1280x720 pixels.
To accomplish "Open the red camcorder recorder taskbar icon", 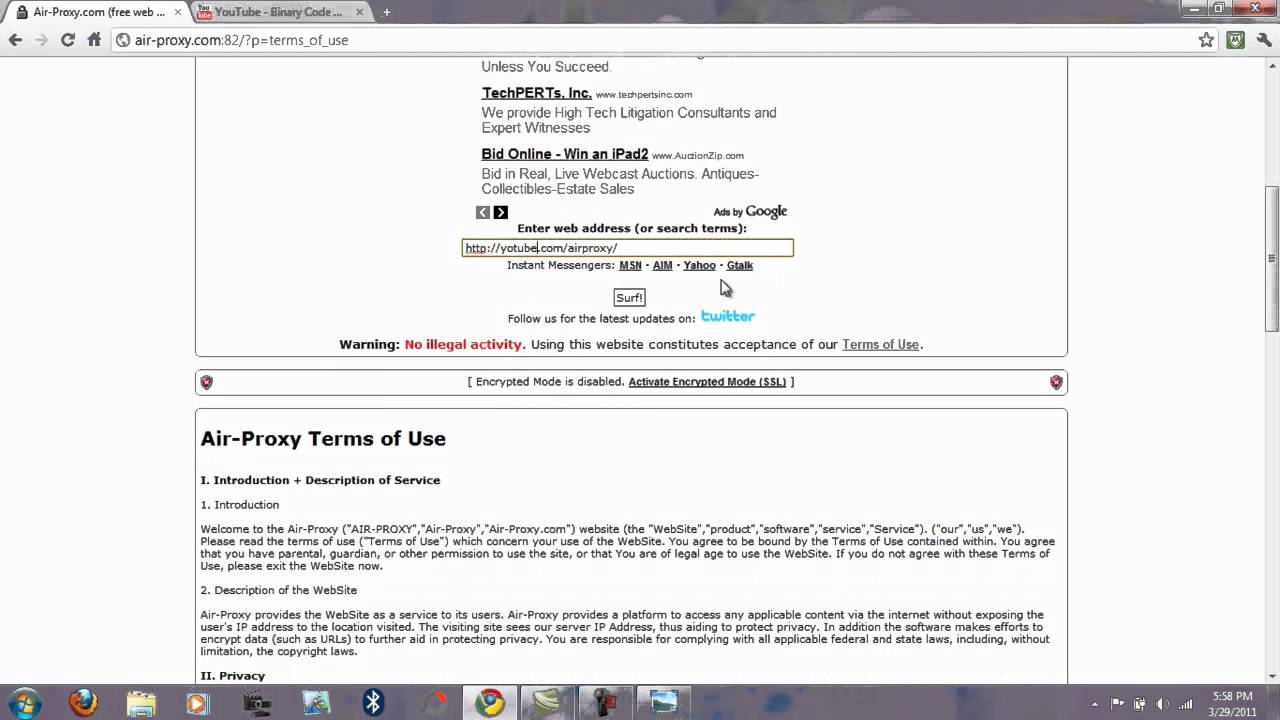I will 605,702.
